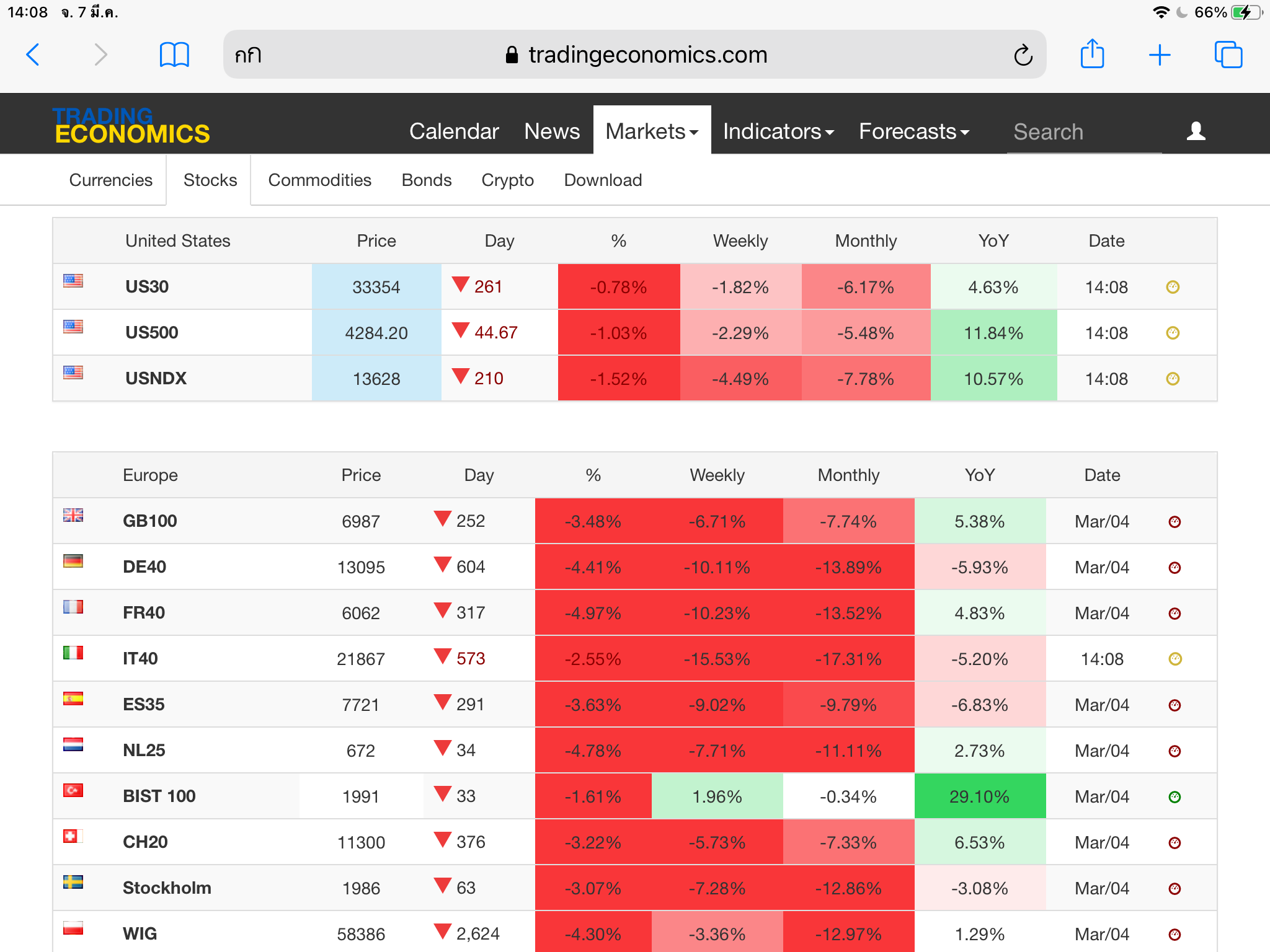The height and width of the screenshot is (952, 1270).
Task: Expand the Indicators dropdown menu
Action: tap(778, 131)
